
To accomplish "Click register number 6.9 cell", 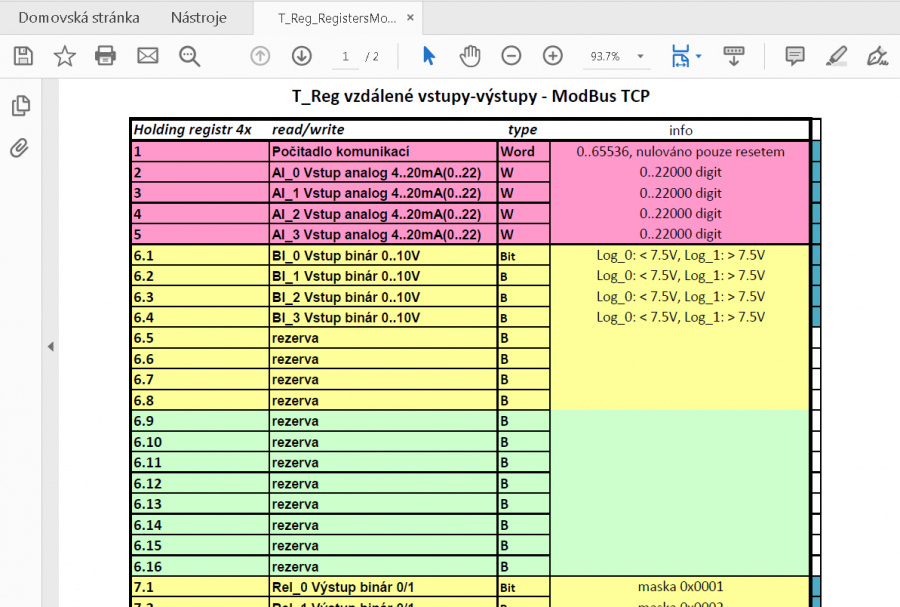I will click(x=200, y=421).
